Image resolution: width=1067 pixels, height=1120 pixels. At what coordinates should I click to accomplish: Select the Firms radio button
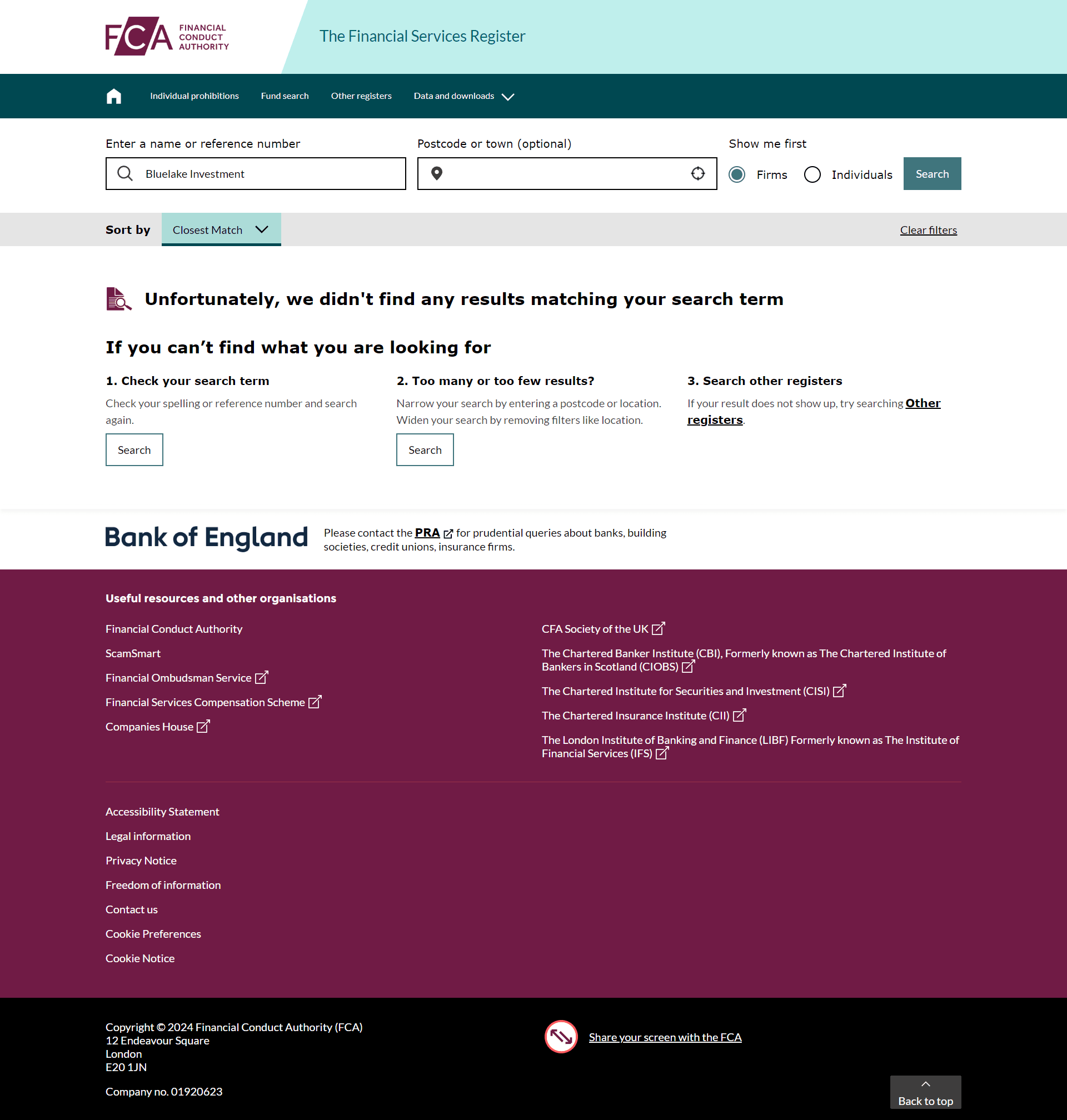(737, 174)
